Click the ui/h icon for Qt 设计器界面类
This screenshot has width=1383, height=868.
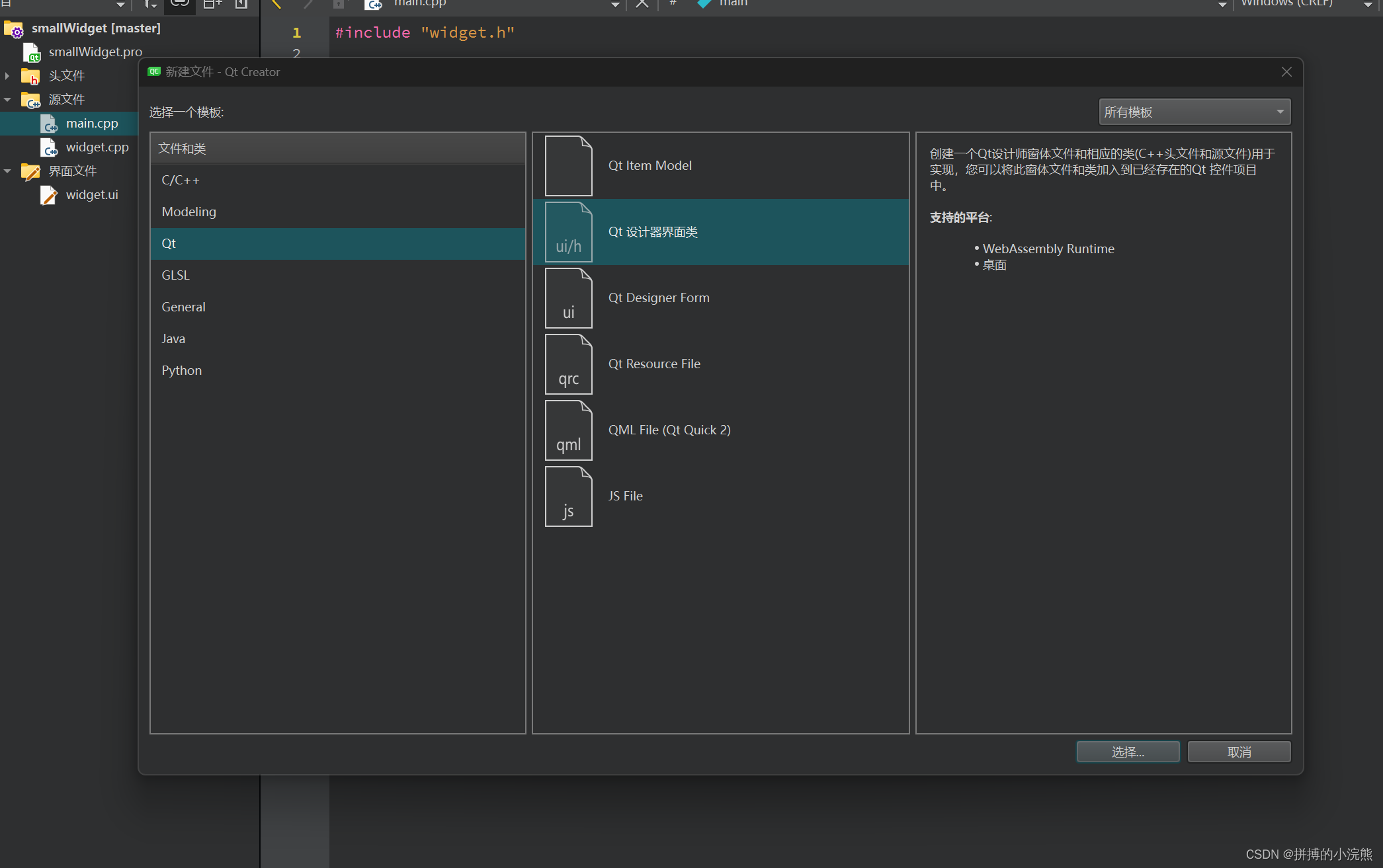pyautogui.click(x=568, y=232)
